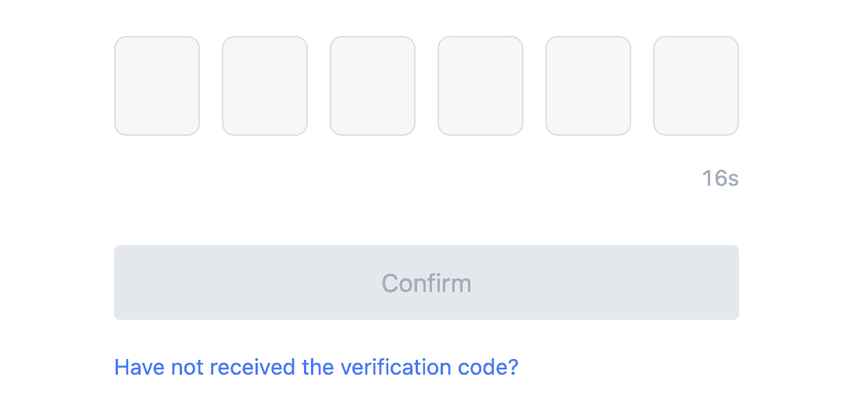
Task: Click the 16s resend countdown timer
Action: [x=720, y=179]
